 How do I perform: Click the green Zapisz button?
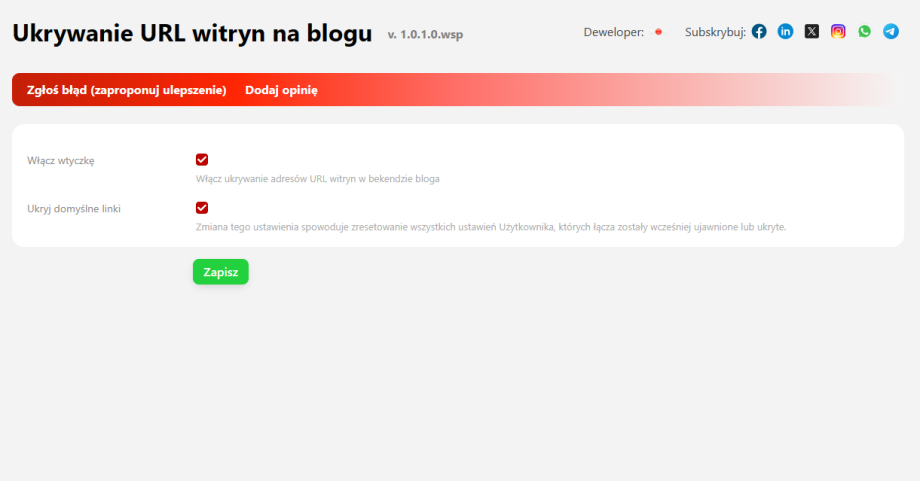(221, 272)
